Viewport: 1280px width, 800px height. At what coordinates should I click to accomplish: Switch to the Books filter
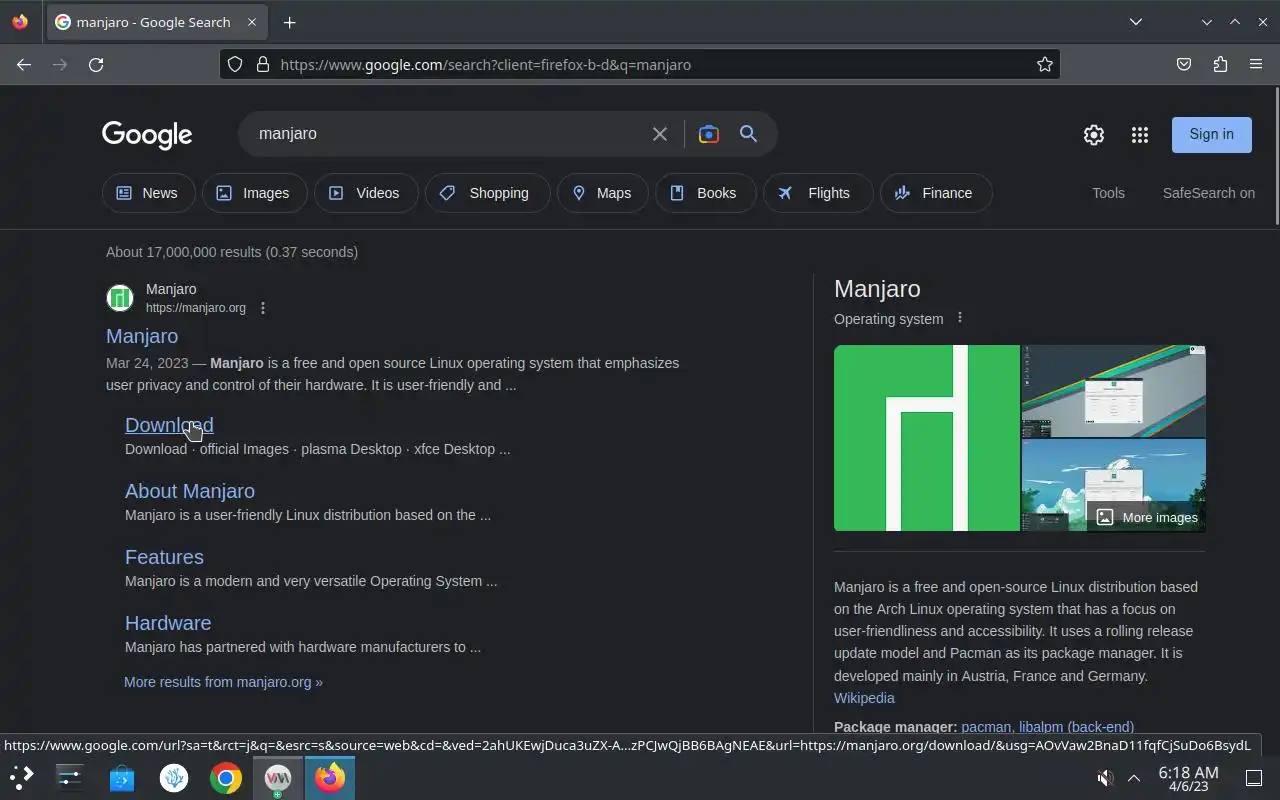(704, 193)
